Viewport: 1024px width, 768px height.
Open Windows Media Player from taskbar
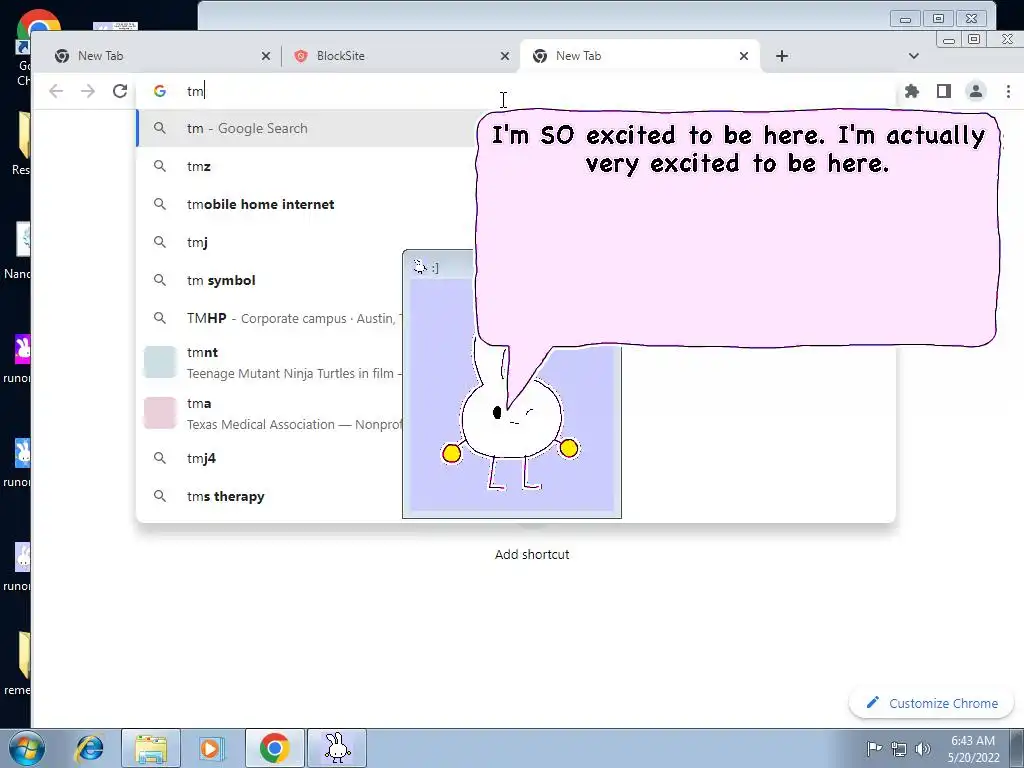point(212,748)
